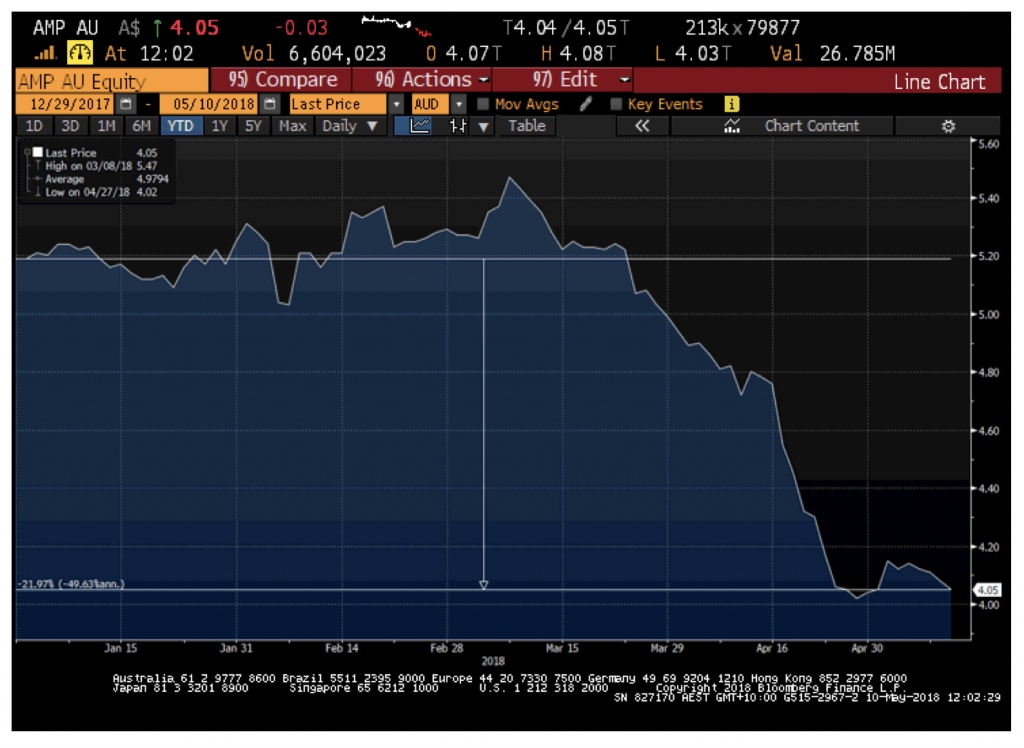Click legend row Low on 04/27/18
The height and width of the screenshot is (748, 1024).
point(101,192)
